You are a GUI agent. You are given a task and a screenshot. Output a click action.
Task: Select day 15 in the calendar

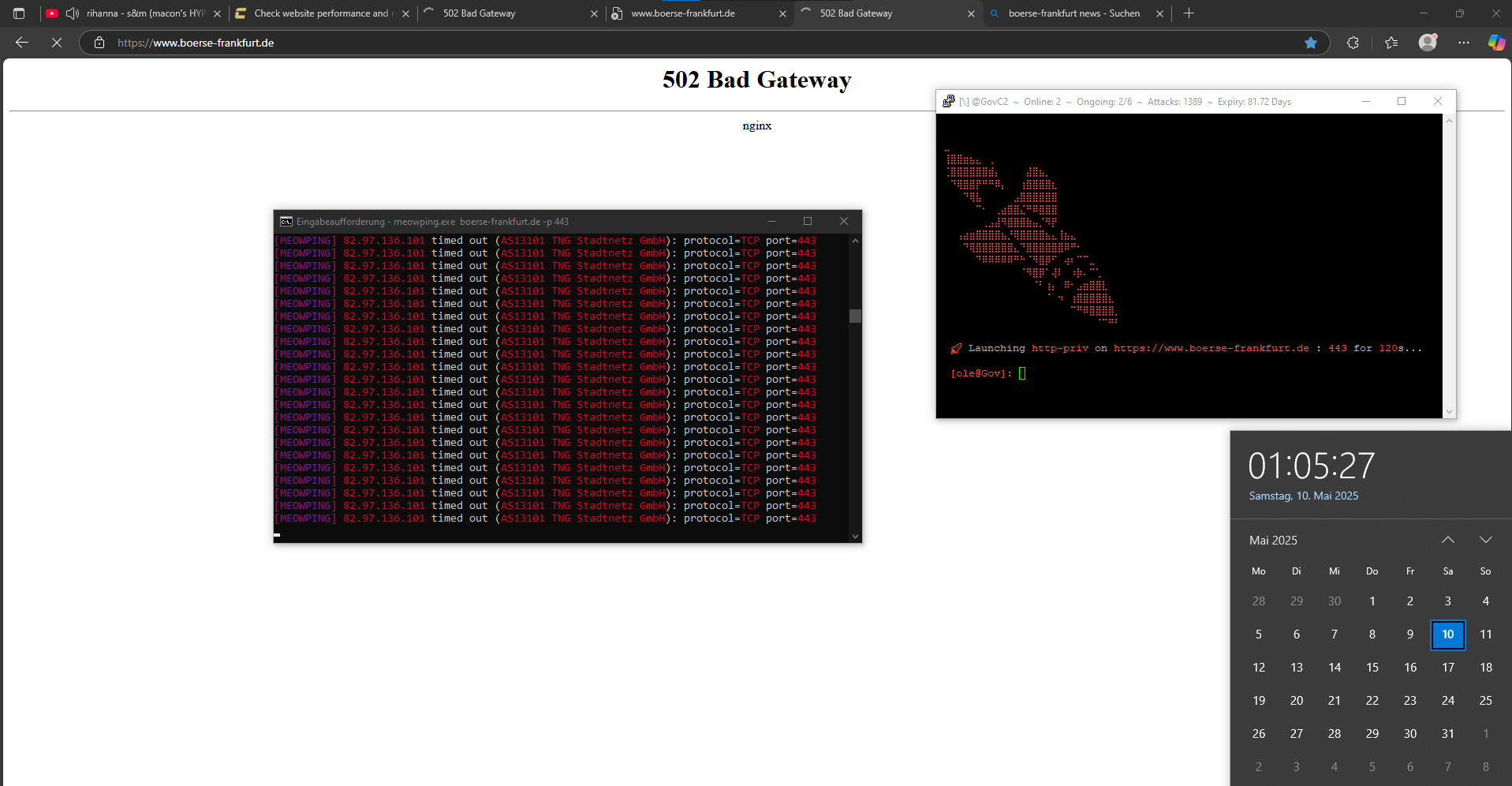[x=1372, y=668]
